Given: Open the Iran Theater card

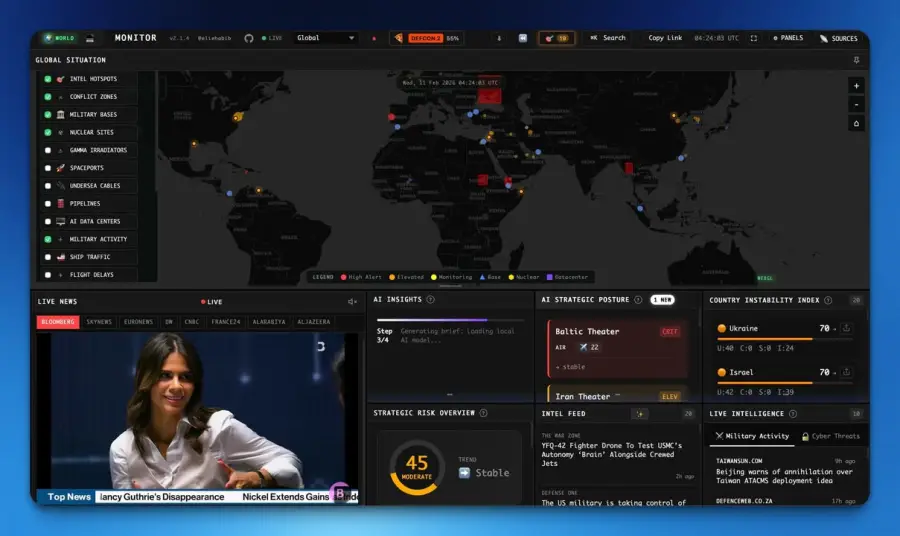Looking at the screenshot, I should tap(617, 394).
